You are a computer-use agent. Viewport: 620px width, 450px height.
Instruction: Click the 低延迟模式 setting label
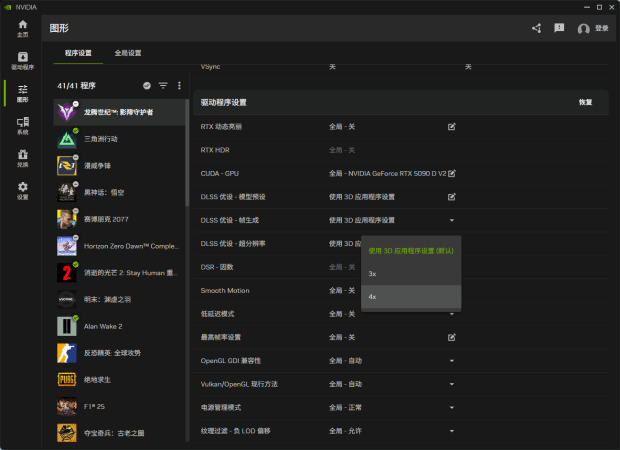tap(217, 314)
